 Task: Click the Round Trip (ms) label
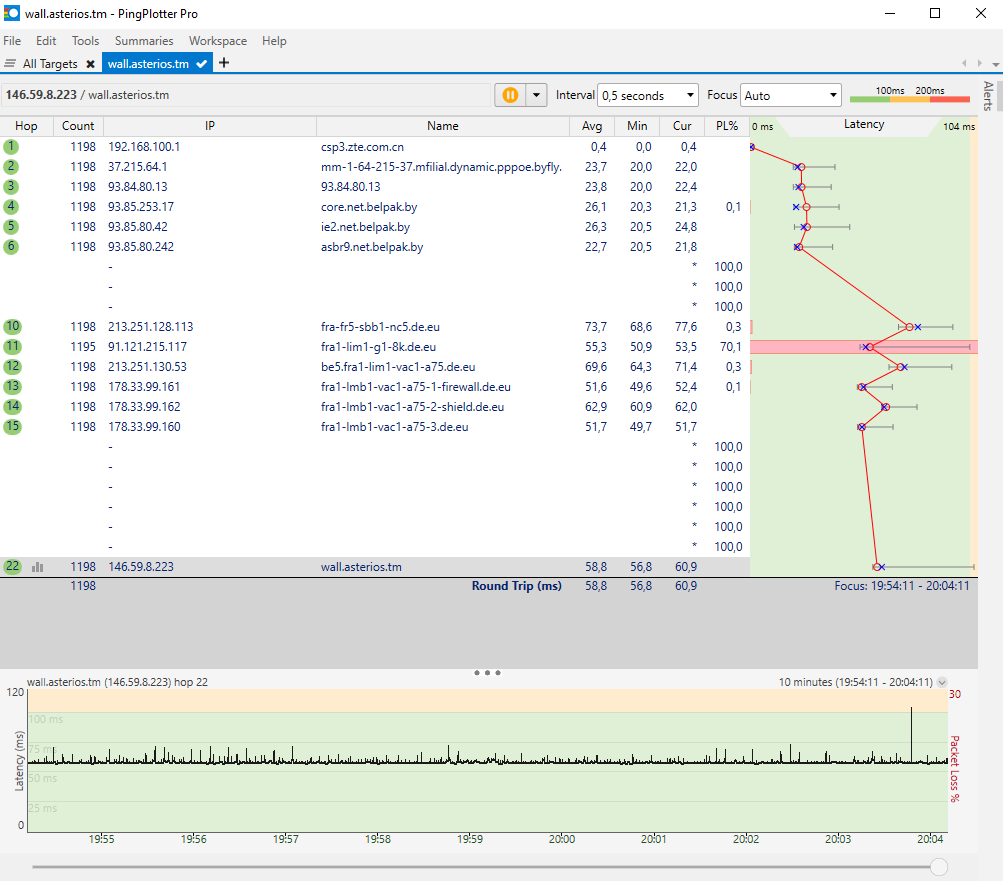click(x=516, y=585)
